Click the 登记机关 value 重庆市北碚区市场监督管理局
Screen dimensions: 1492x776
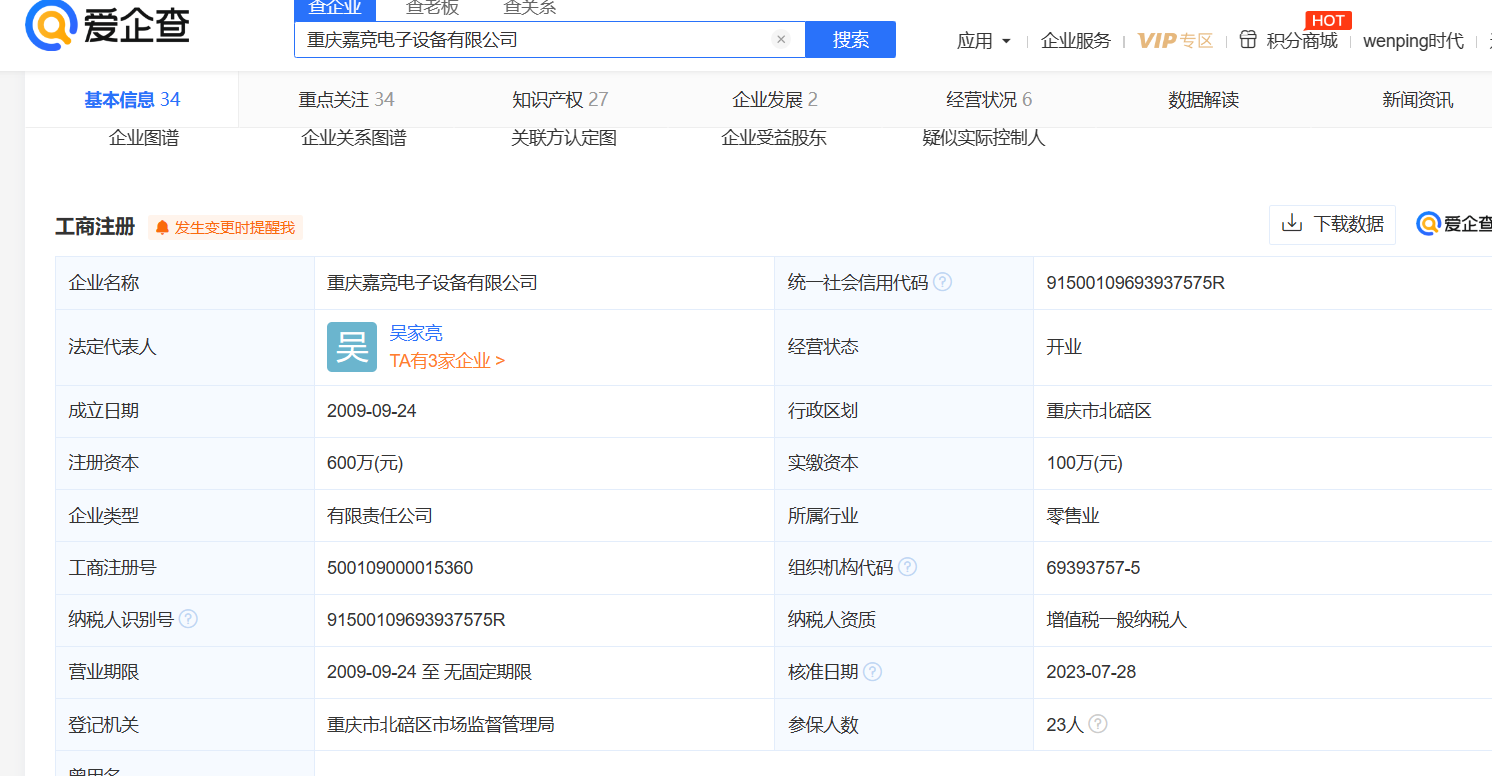point(441,725)
